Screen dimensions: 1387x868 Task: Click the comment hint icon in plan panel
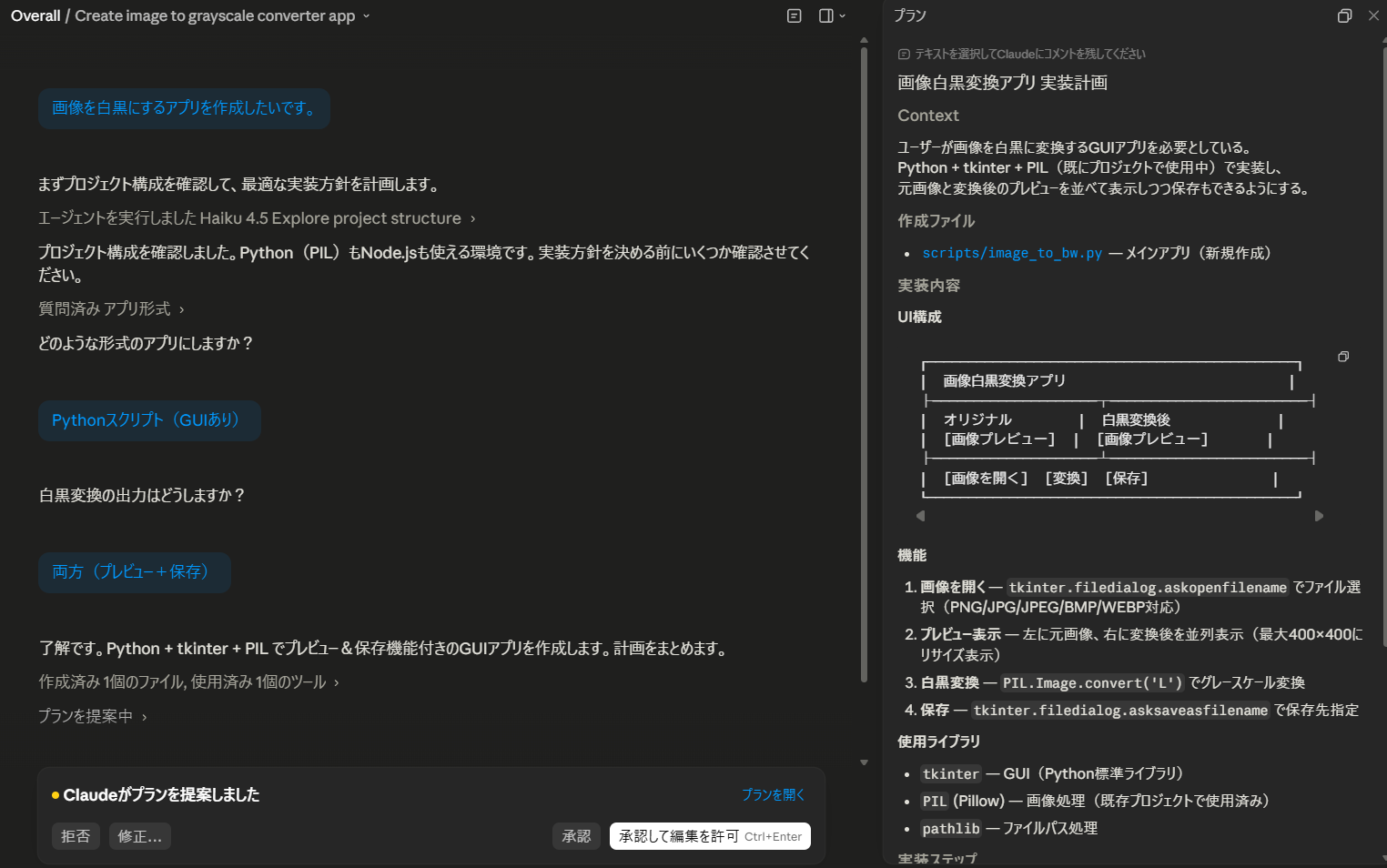click(904, 55)
